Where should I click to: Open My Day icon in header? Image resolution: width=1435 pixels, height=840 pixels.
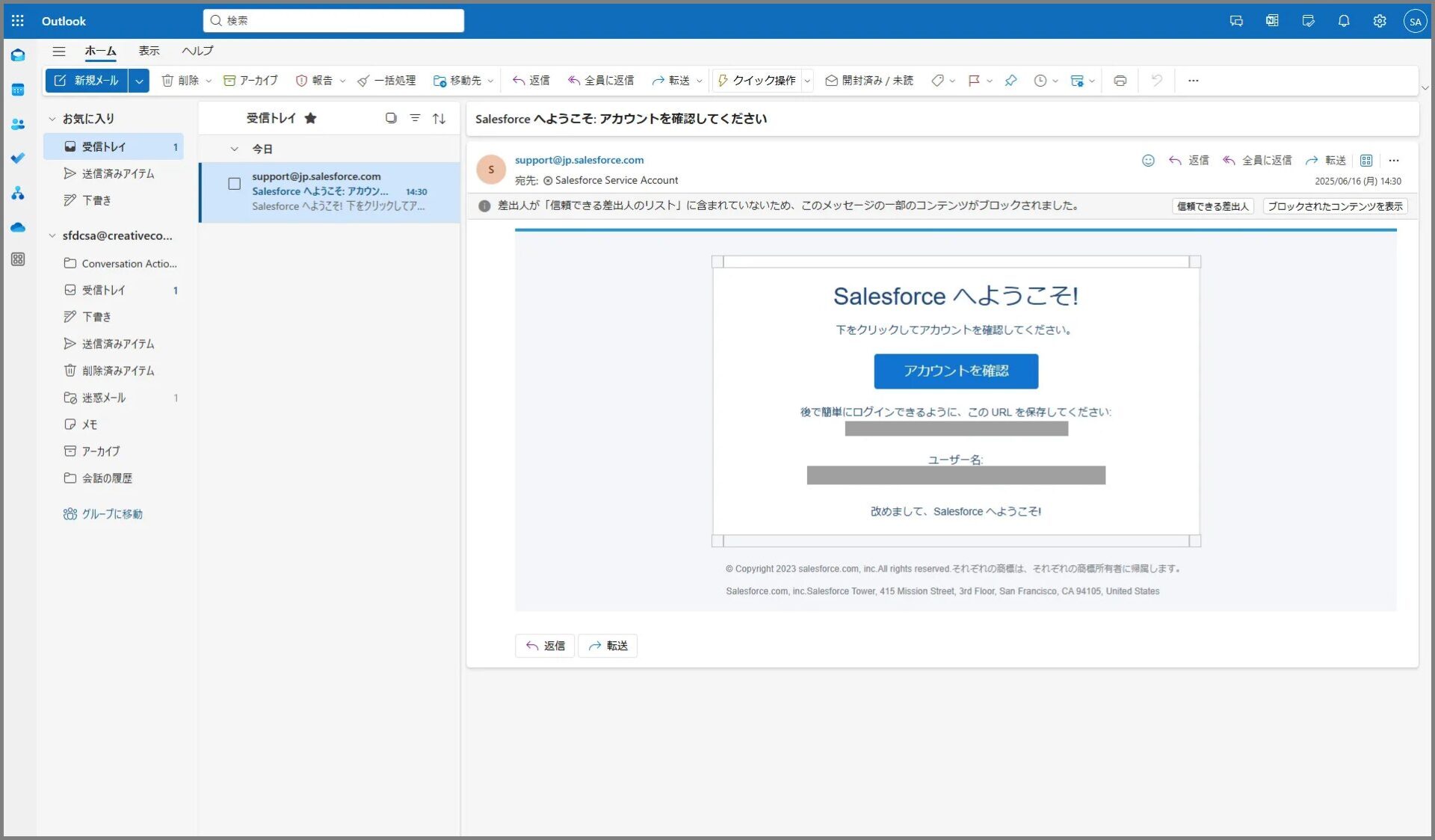(1308, 21)
